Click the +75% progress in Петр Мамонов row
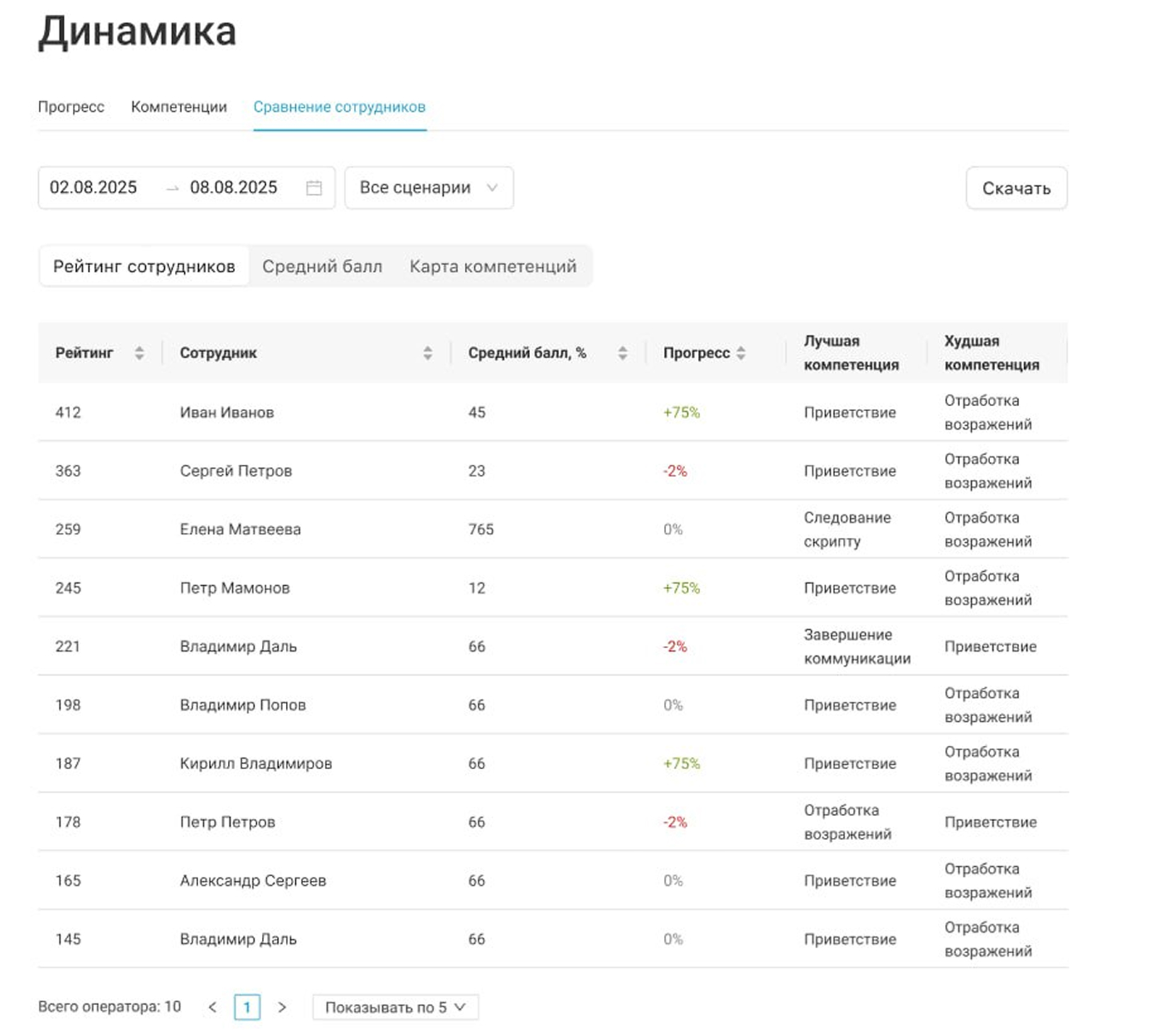 point(681,588)
